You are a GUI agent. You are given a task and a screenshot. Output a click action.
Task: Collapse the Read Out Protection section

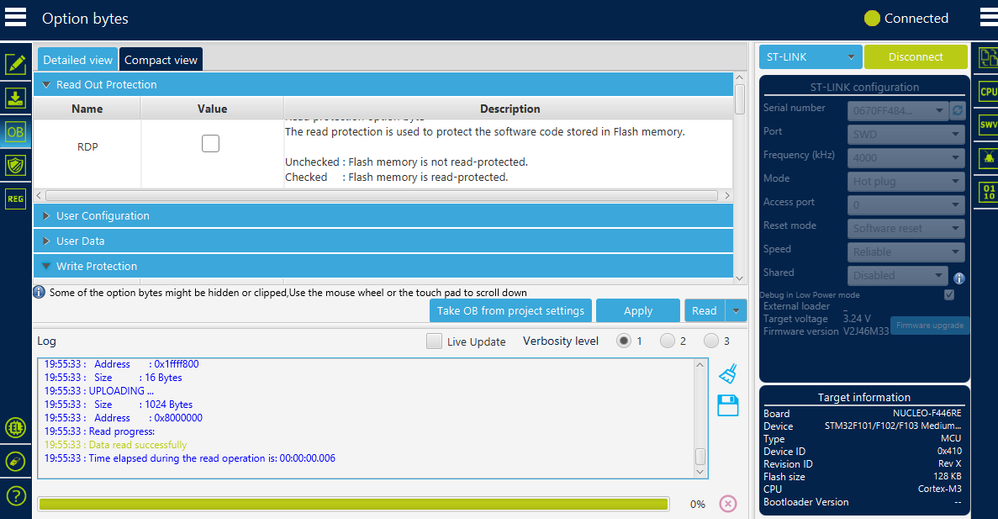(383, 85)
